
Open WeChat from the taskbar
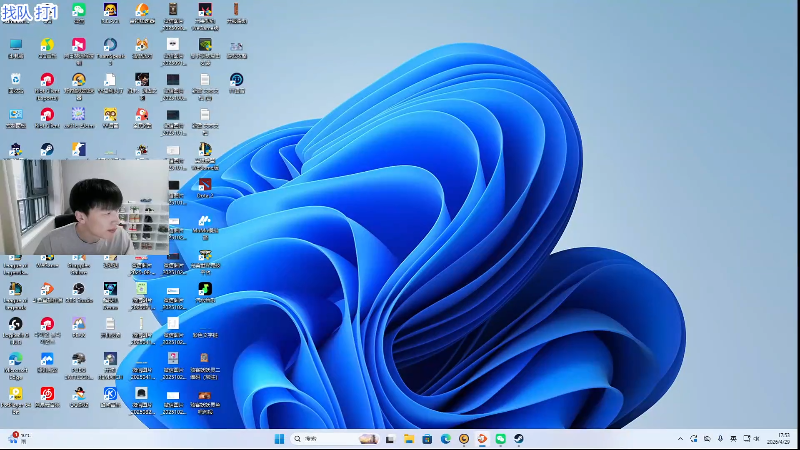[x=500, y=439]
